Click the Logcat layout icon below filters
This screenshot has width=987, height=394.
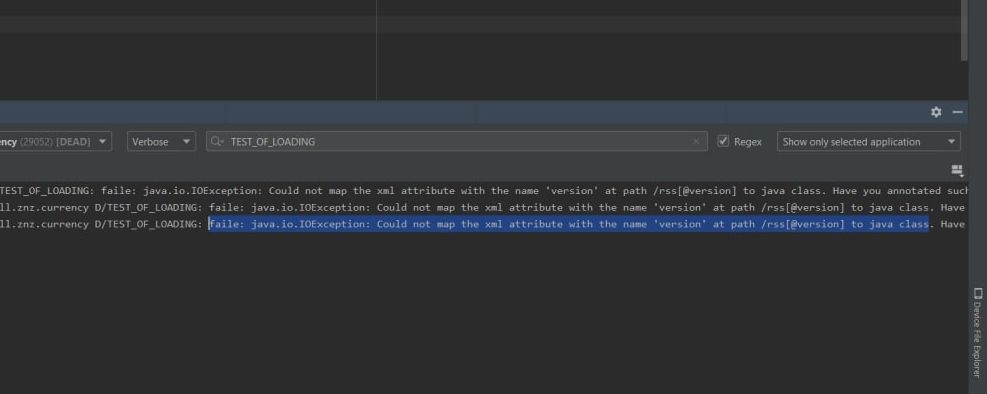[x=957, y=170]
